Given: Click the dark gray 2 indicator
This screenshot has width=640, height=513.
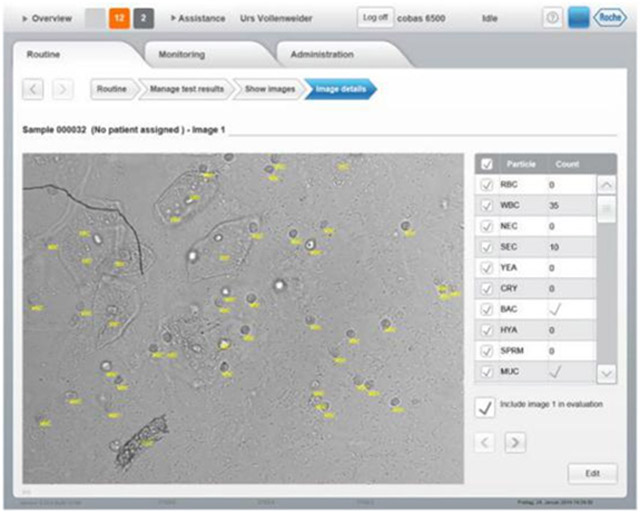Looking at the screenshot, I should pyautogui.click(x=144, y=18).
